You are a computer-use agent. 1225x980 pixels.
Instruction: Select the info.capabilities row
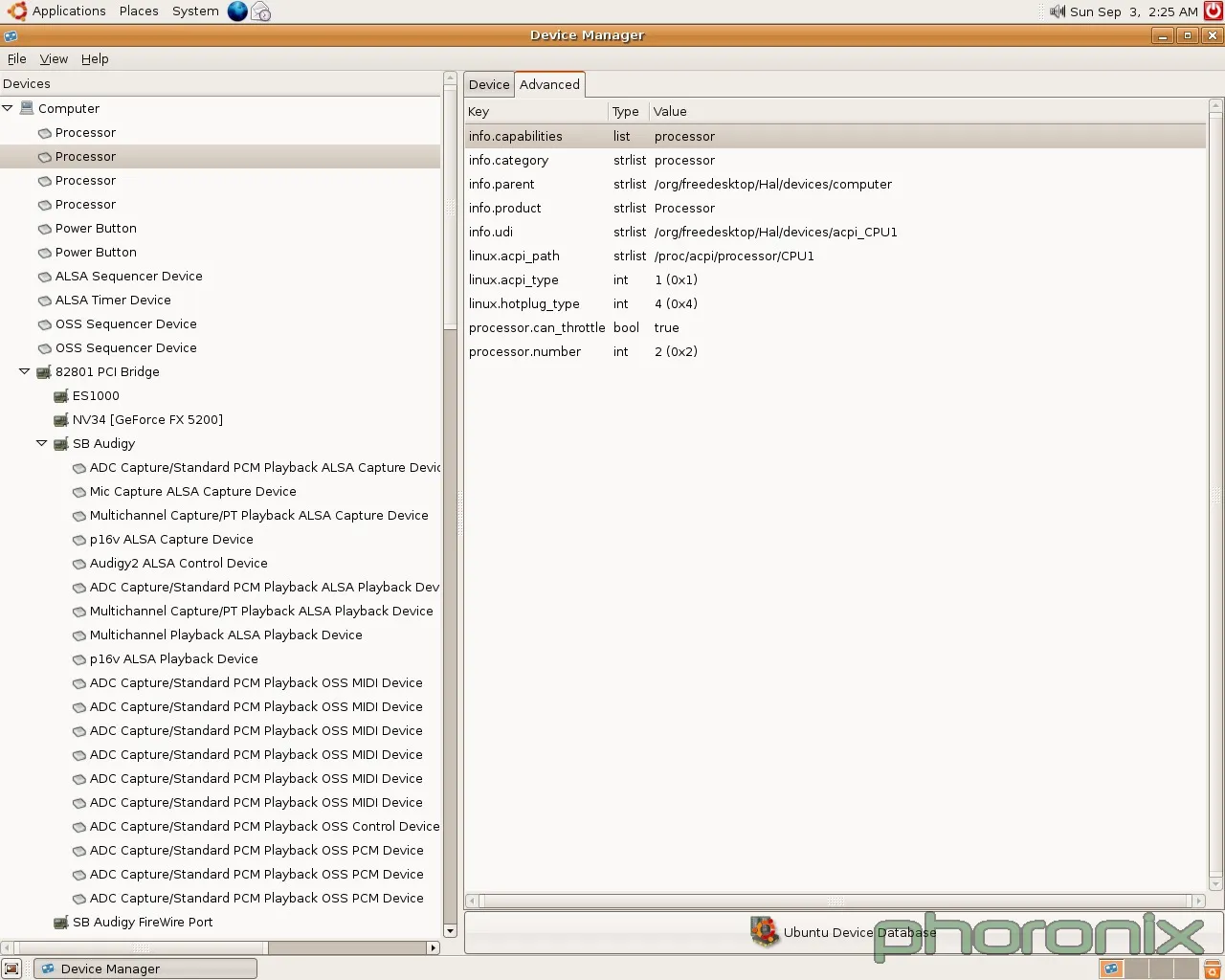click(x=835, y=137)
